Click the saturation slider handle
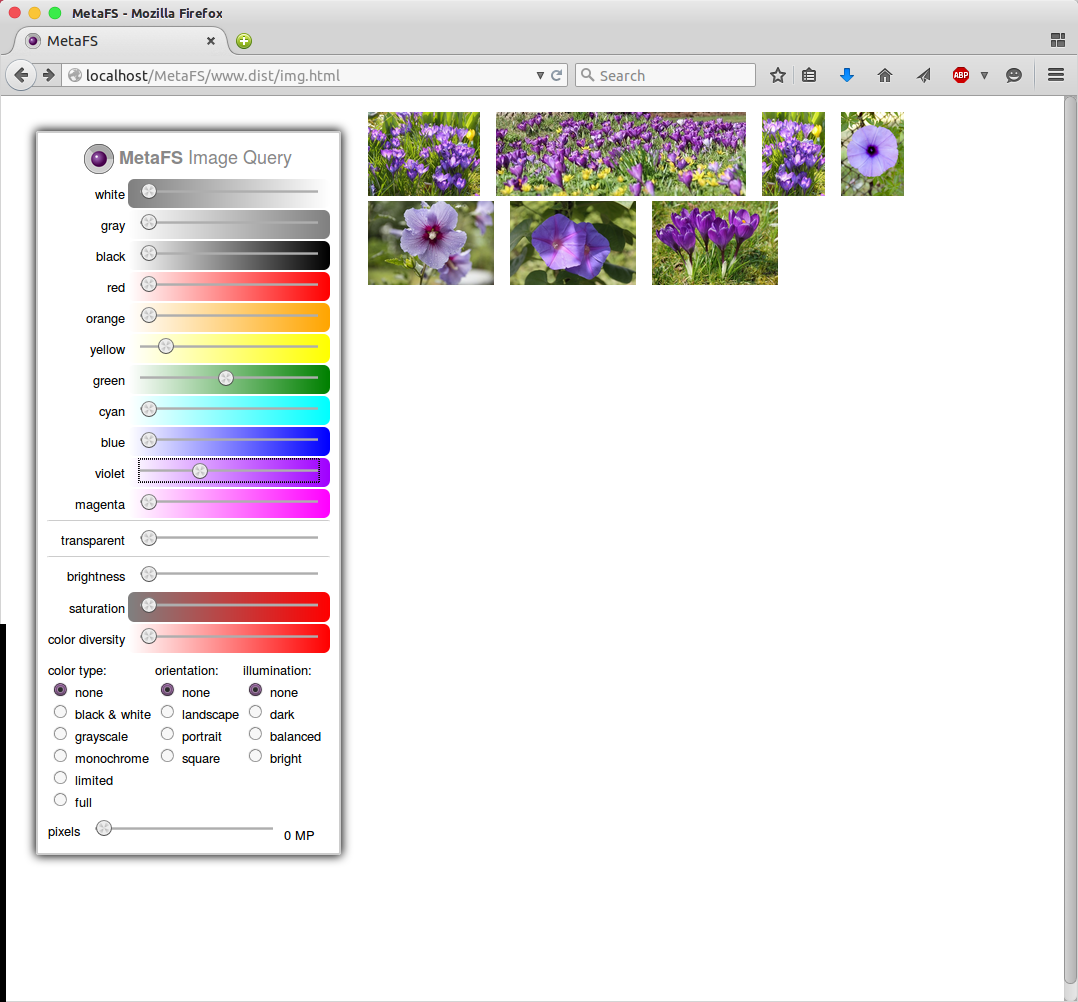This screenshot has width=1078, height=1002. [148, 605]
